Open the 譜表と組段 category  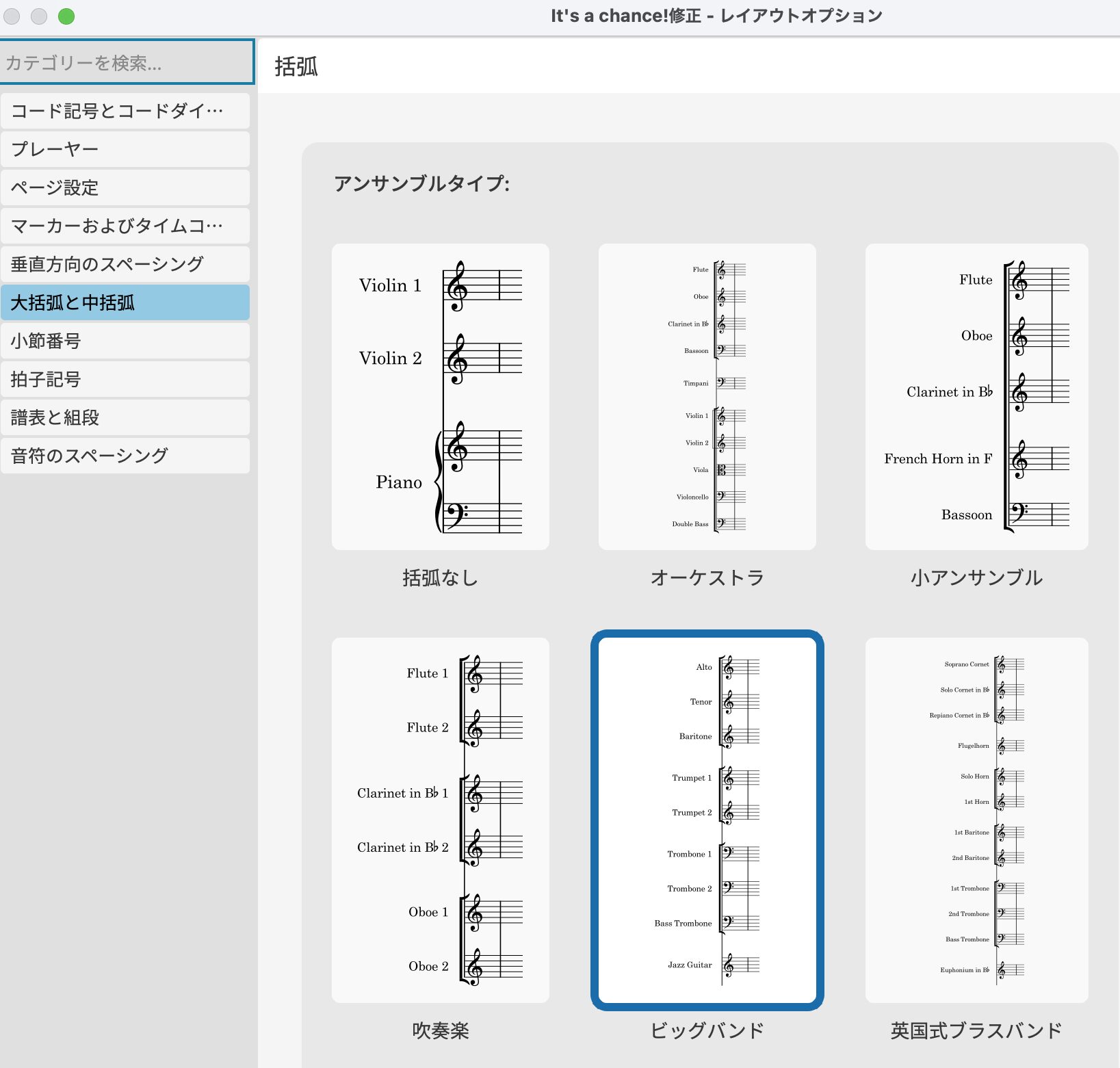[125, 417]
